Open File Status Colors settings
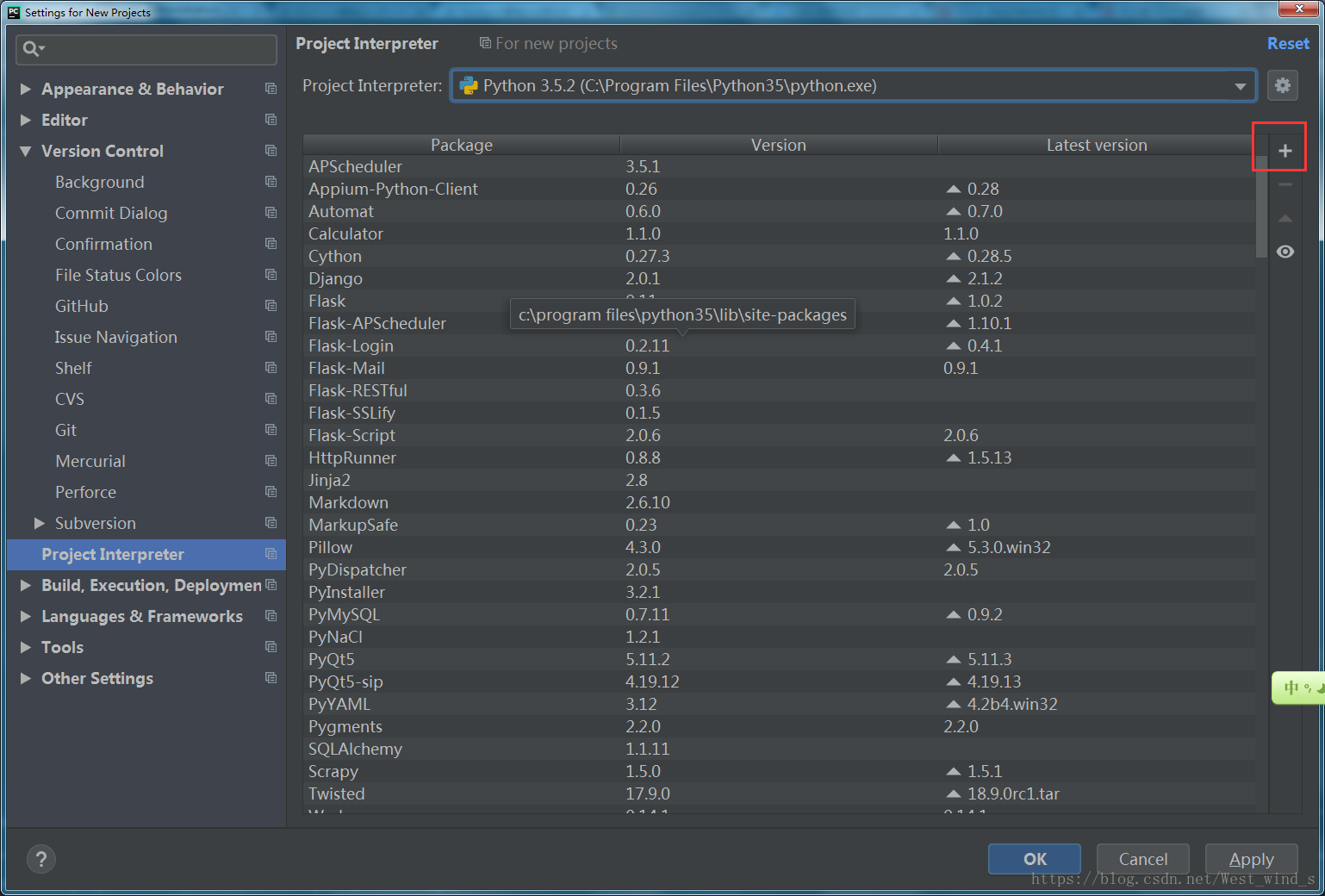The height and width of the screenshot is (896, 1325). 118,275
